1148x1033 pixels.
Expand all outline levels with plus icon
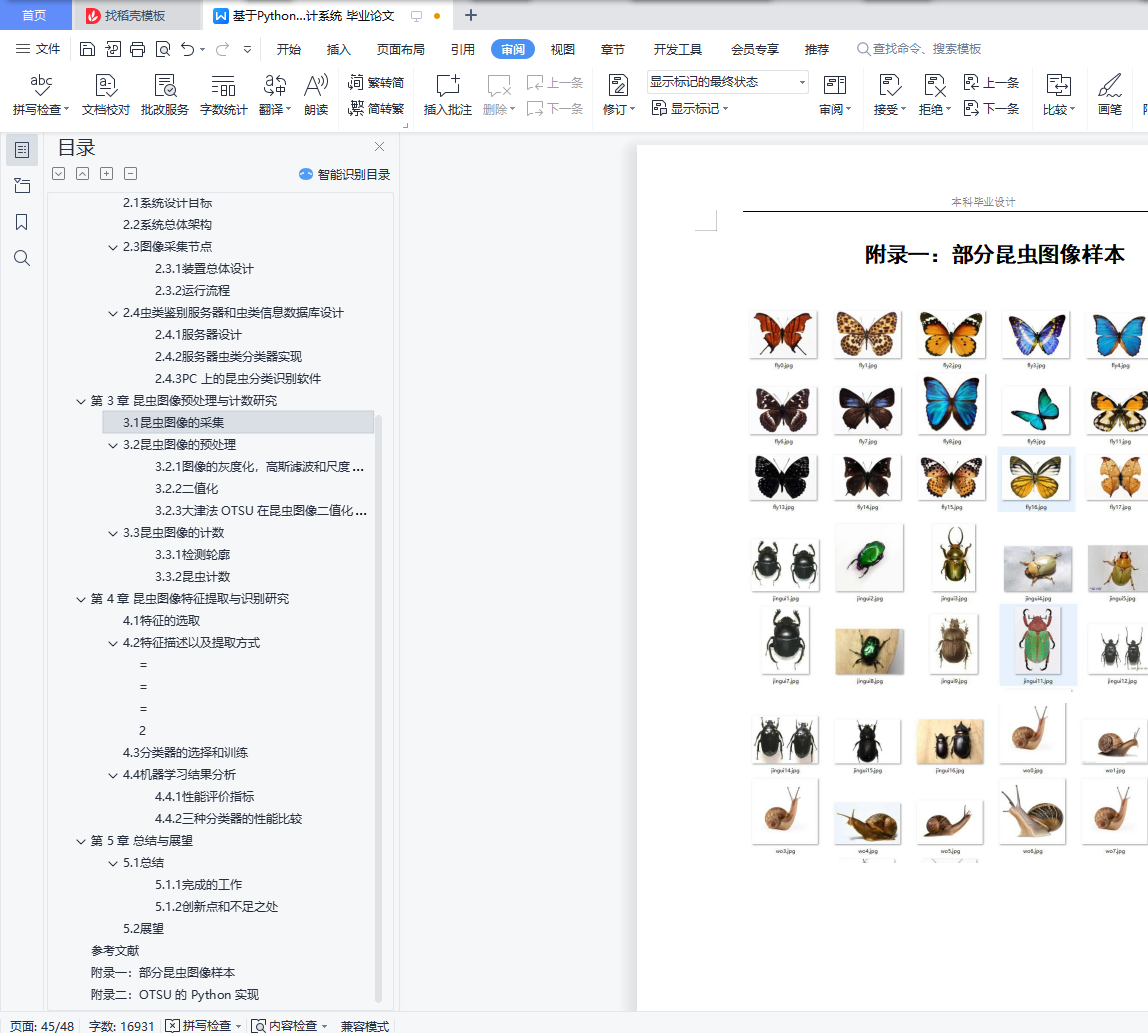107,174
